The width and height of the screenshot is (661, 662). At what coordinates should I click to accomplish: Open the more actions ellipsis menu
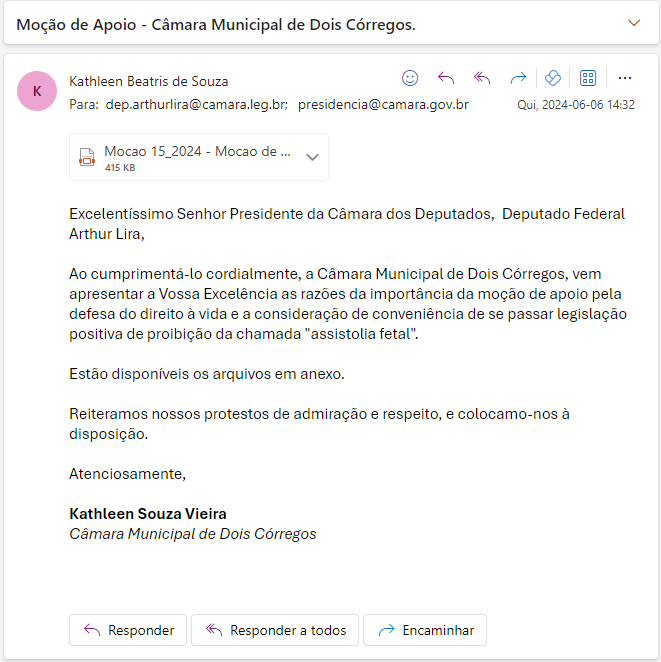coord(625,78)
